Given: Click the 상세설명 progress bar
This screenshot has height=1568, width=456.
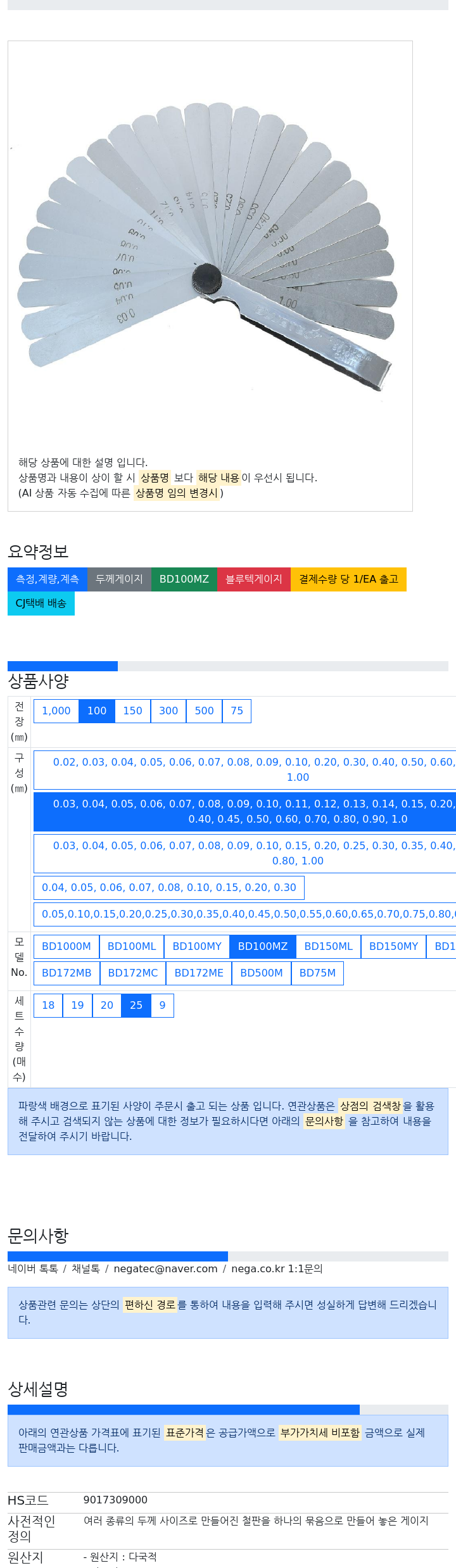Looking at the screenshot, I should point(228,1410).
